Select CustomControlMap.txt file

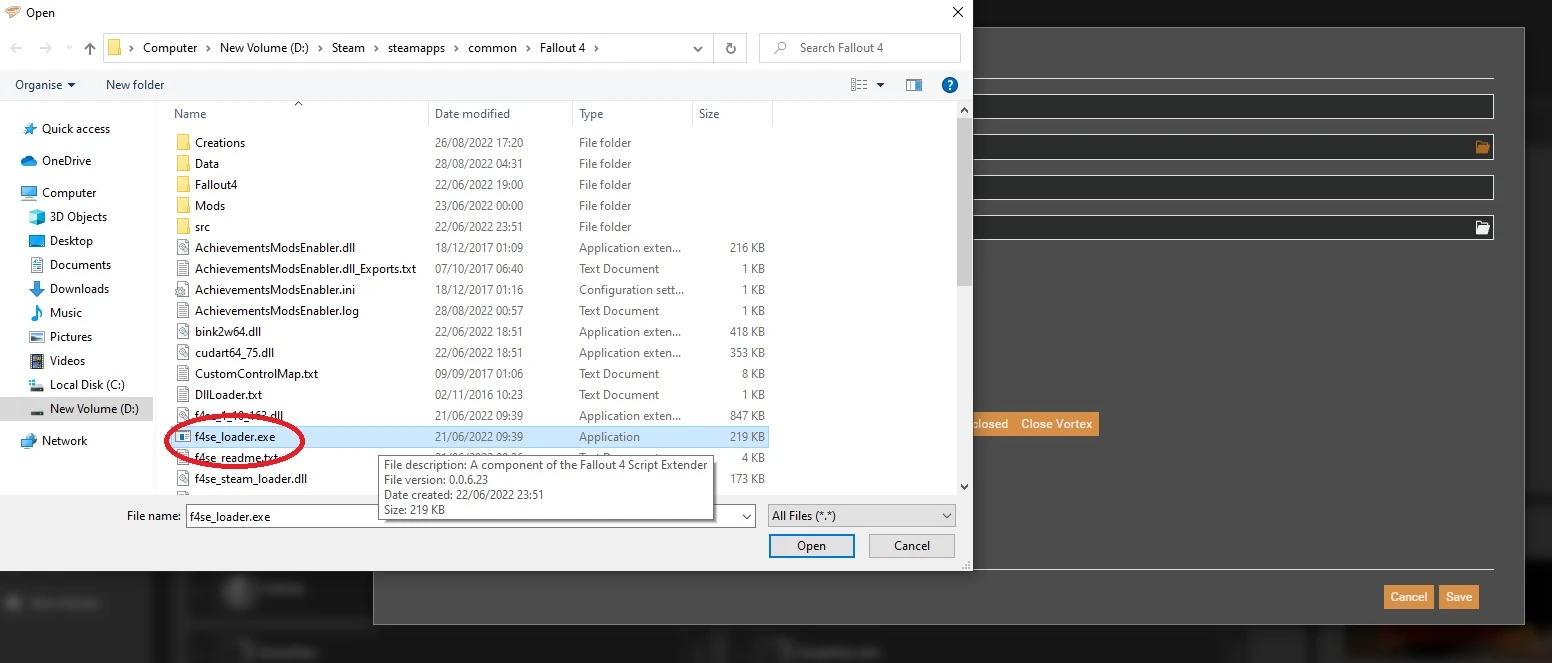tap(256, 374)
